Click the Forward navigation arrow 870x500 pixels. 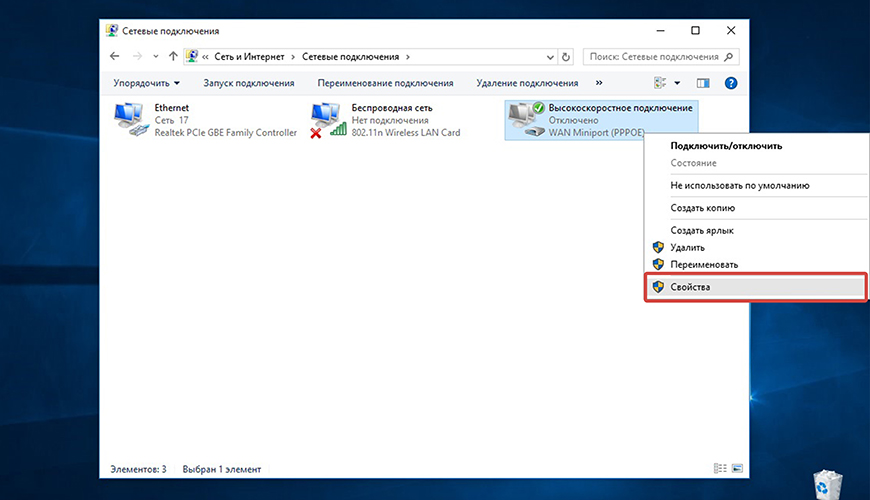point(137,56)
